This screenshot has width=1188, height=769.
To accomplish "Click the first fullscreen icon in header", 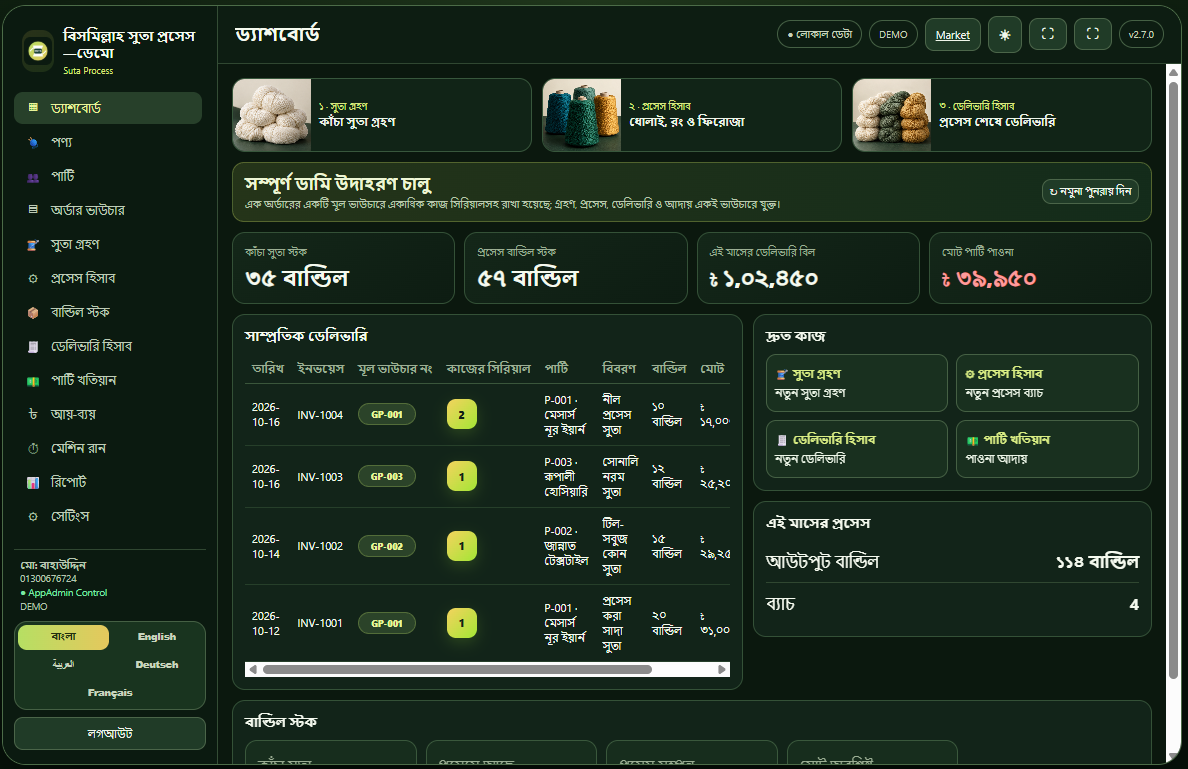I will (x=1048, y=34).
